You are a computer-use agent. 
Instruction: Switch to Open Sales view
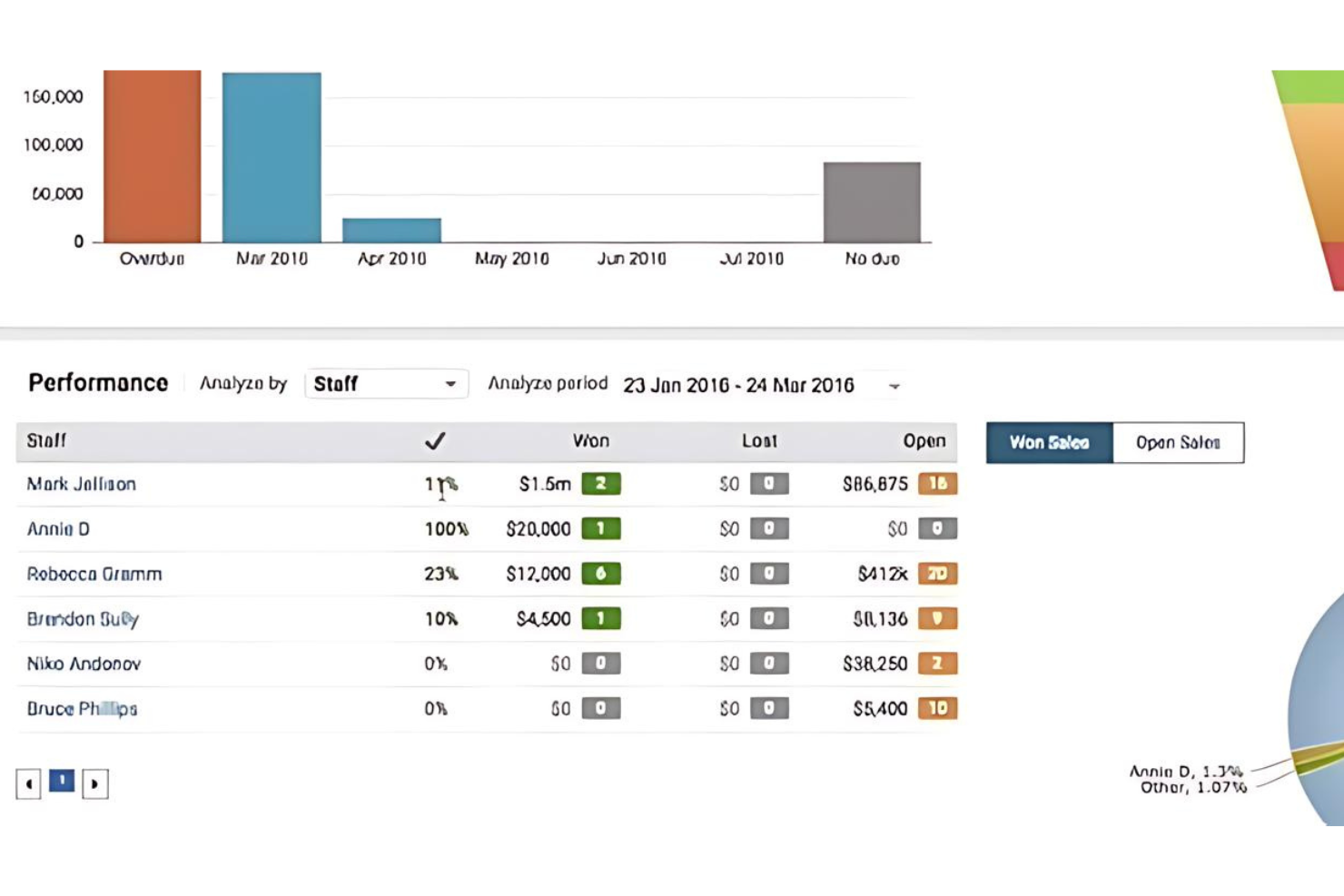click(x=1178, y=443)
